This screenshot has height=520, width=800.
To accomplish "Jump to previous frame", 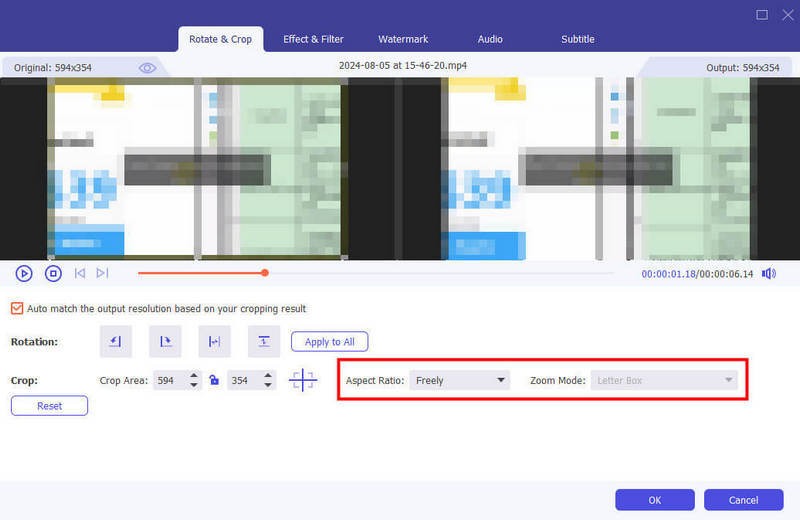I will [x=80, y=273].
